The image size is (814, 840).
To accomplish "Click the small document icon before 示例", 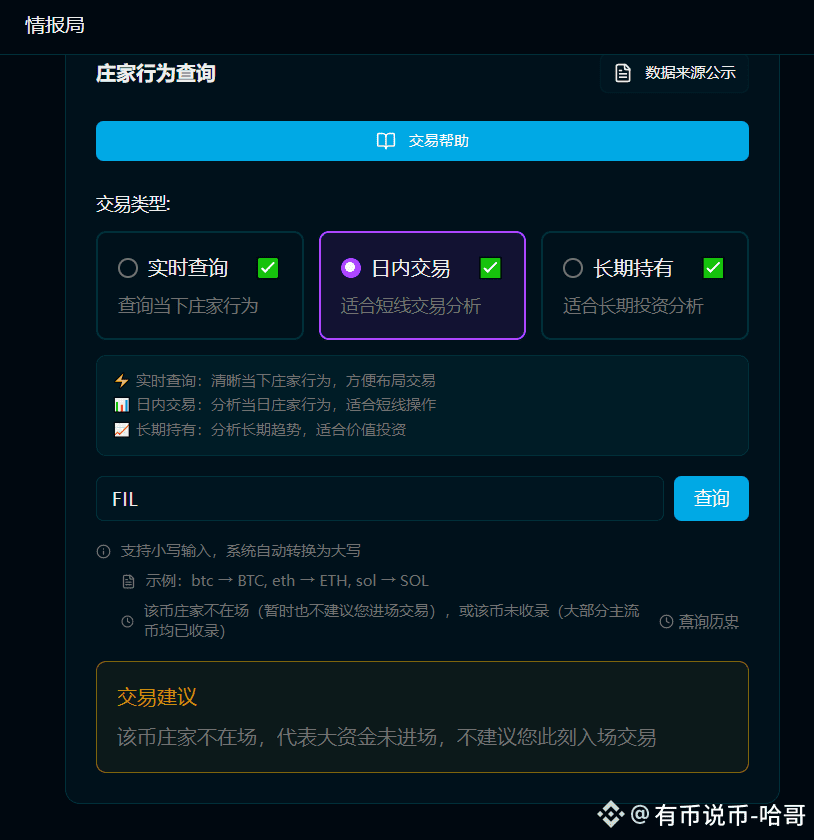I will [x=129, y=581].
